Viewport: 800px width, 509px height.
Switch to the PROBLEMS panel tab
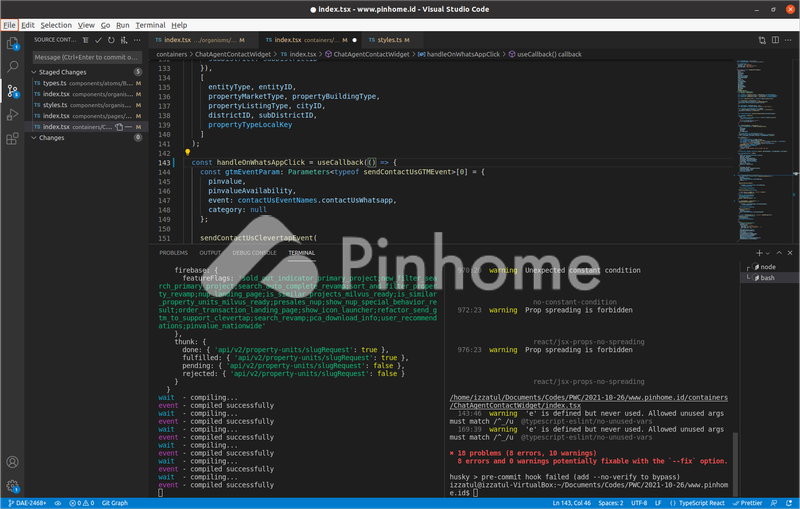pyautogui.click(x=173, y=253)
